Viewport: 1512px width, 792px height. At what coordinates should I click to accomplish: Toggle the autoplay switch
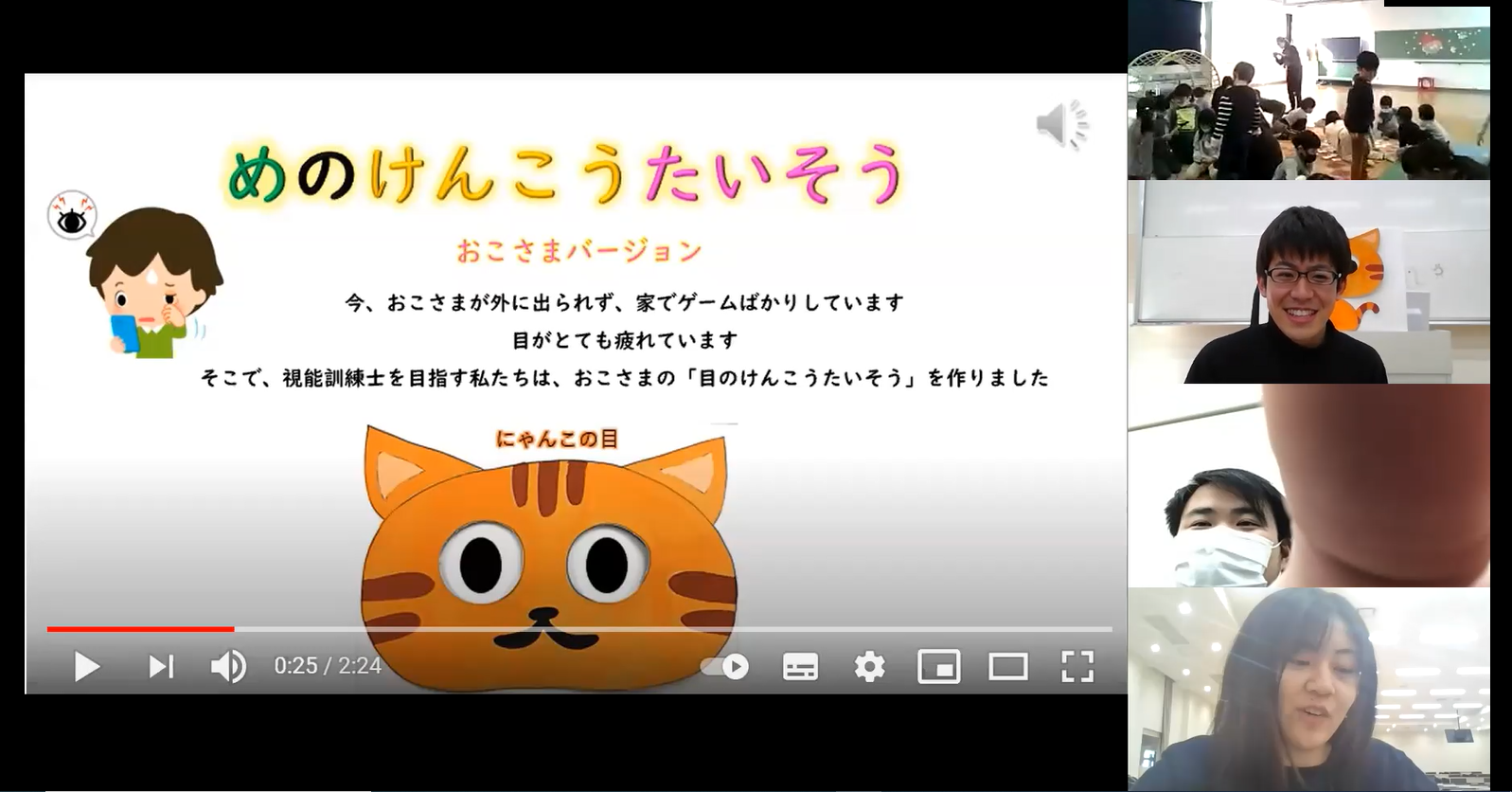tap(725, 667)
